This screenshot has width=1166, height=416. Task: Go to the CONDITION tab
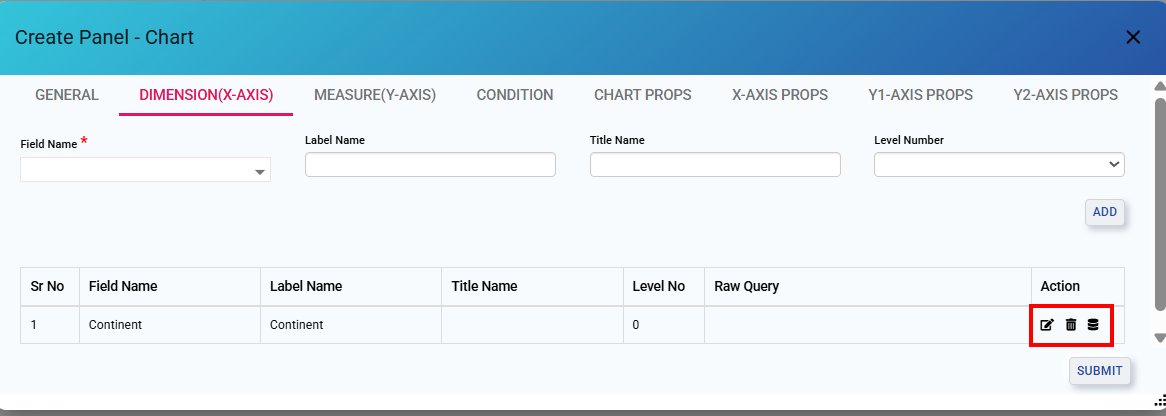click(x=515, y=96)
